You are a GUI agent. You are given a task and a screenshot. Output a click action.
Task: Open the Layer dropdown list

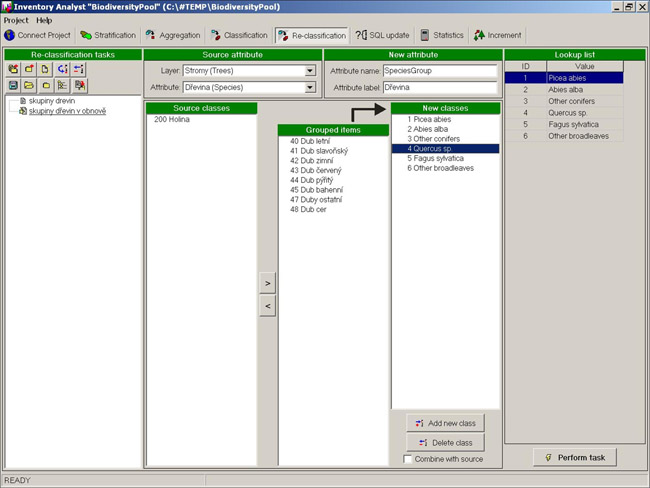[x=310, y=72]
